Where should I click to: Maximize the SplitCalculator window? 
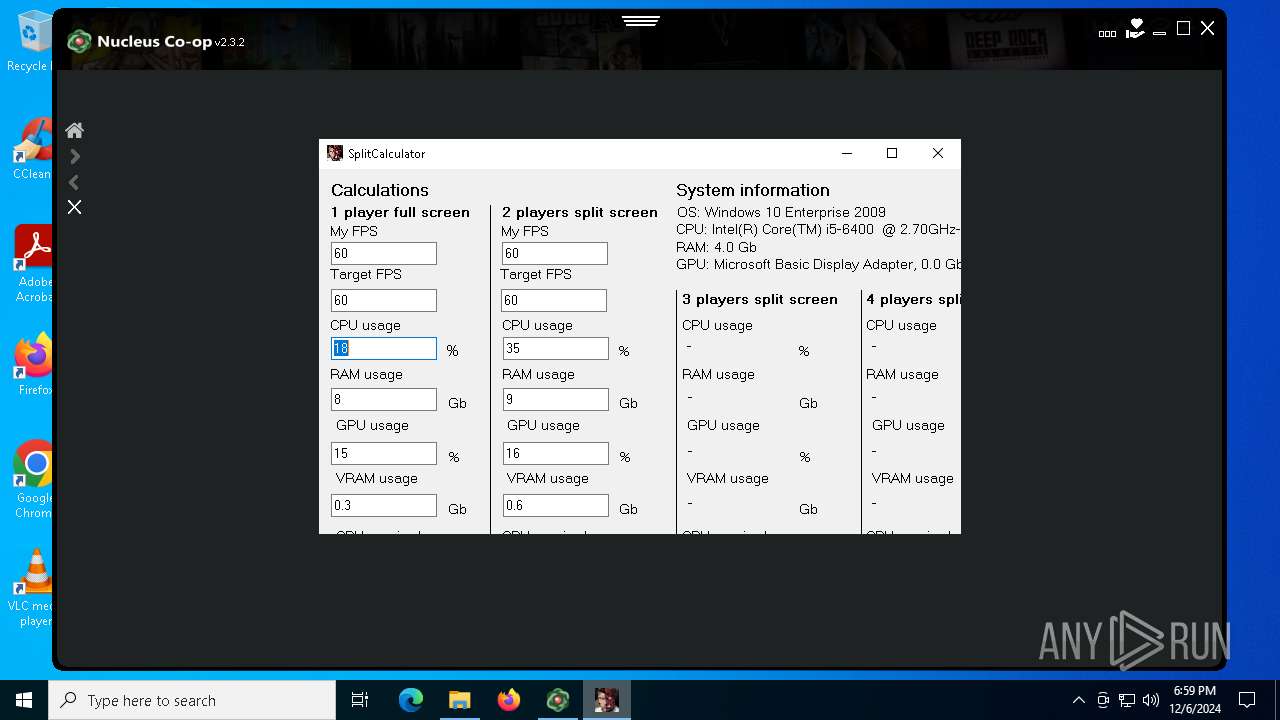(x=892, y=153)
